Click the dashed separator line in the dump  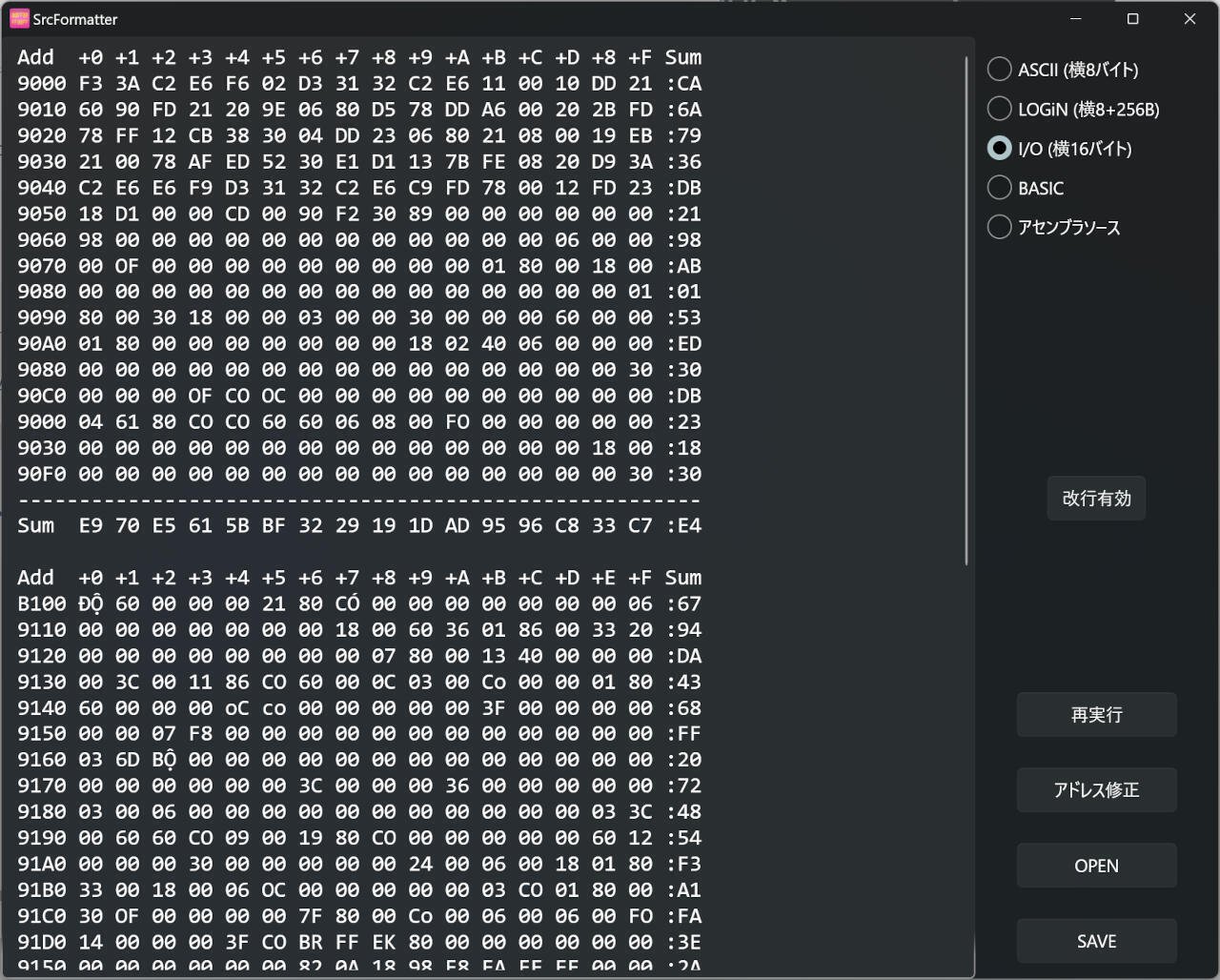coord(359,500)
